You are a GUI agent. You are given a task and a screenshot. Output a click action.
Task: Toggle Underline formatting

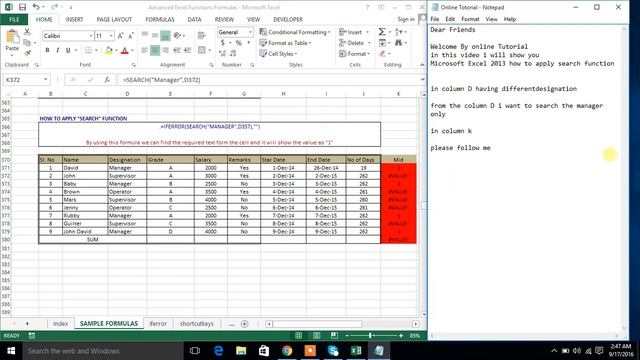point(68,50)
